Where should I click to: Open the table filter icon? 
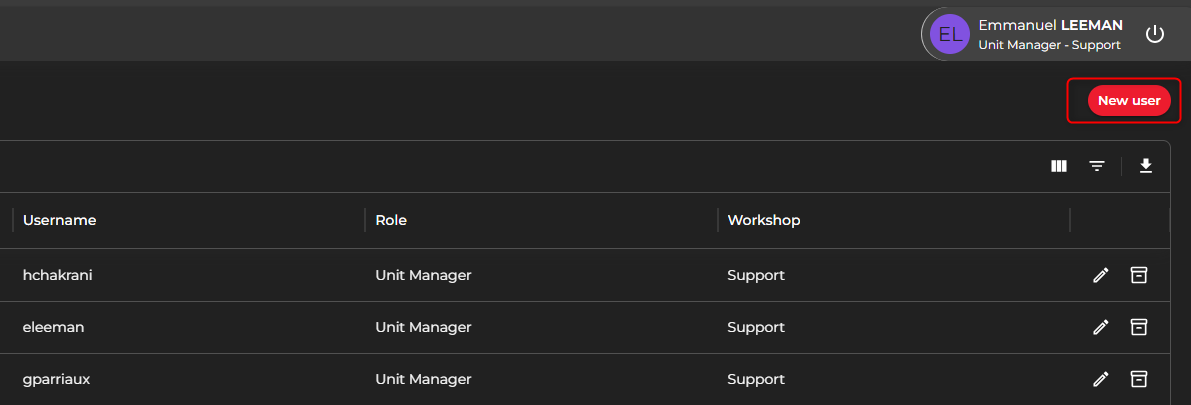point(1097,166)
